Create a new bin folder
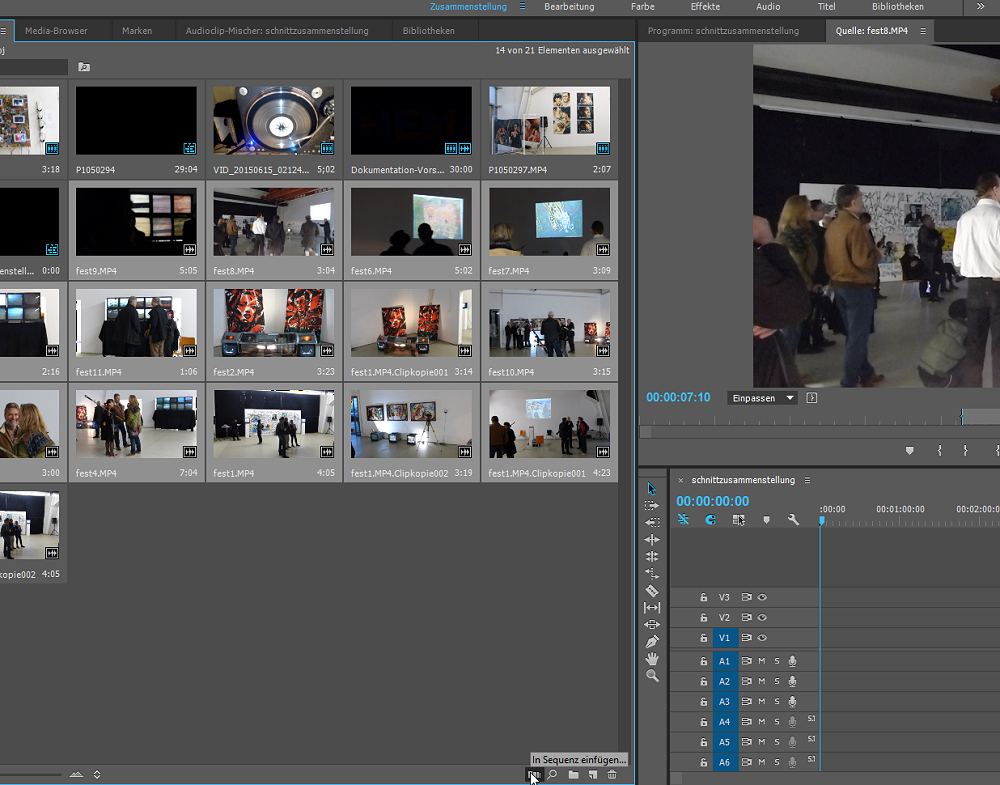The width and height of the screenshot is (1000, 785). point(574,775)
